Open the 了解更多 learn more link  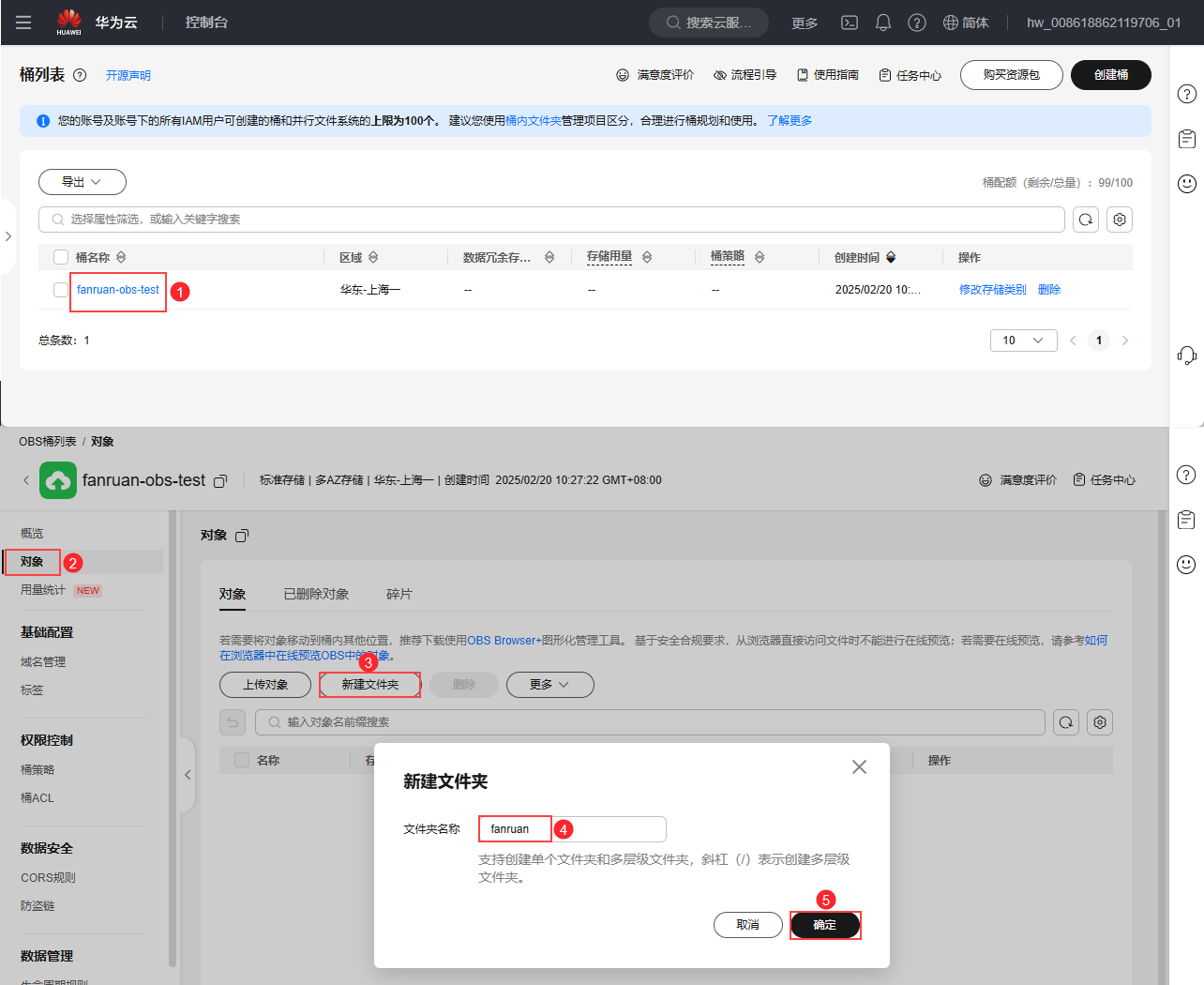click(788, 120)
